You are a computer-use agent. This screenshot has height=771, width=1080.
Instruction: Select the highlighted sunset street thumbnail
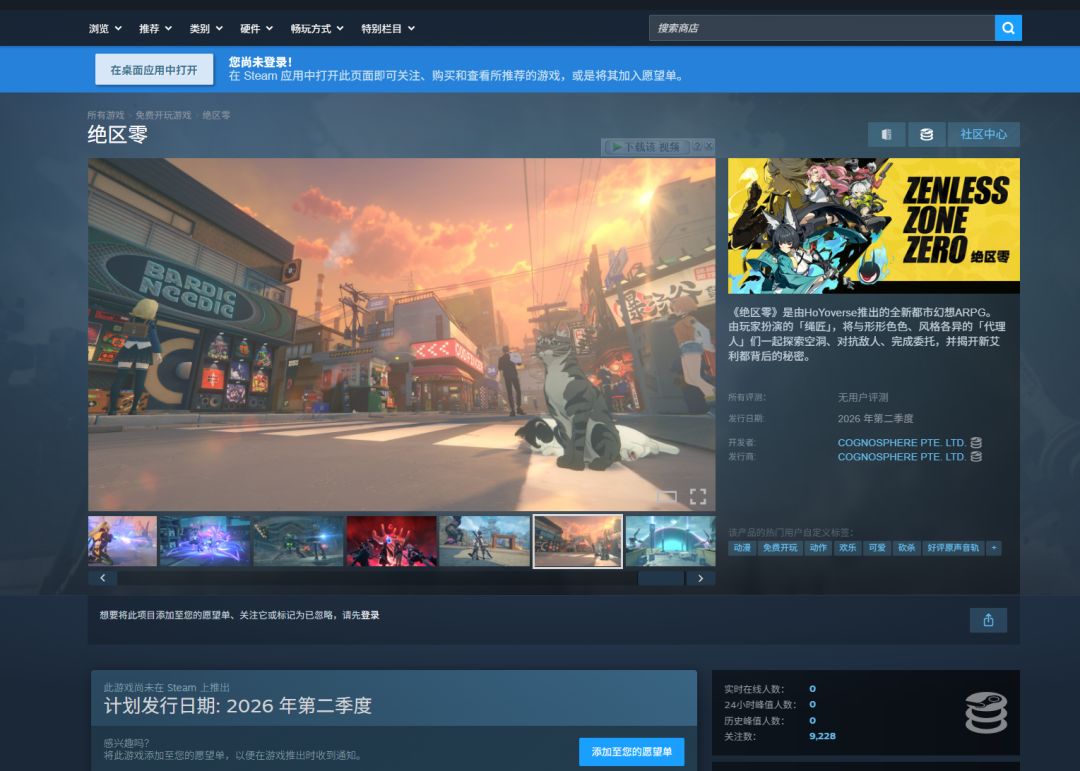pos(577,541)
